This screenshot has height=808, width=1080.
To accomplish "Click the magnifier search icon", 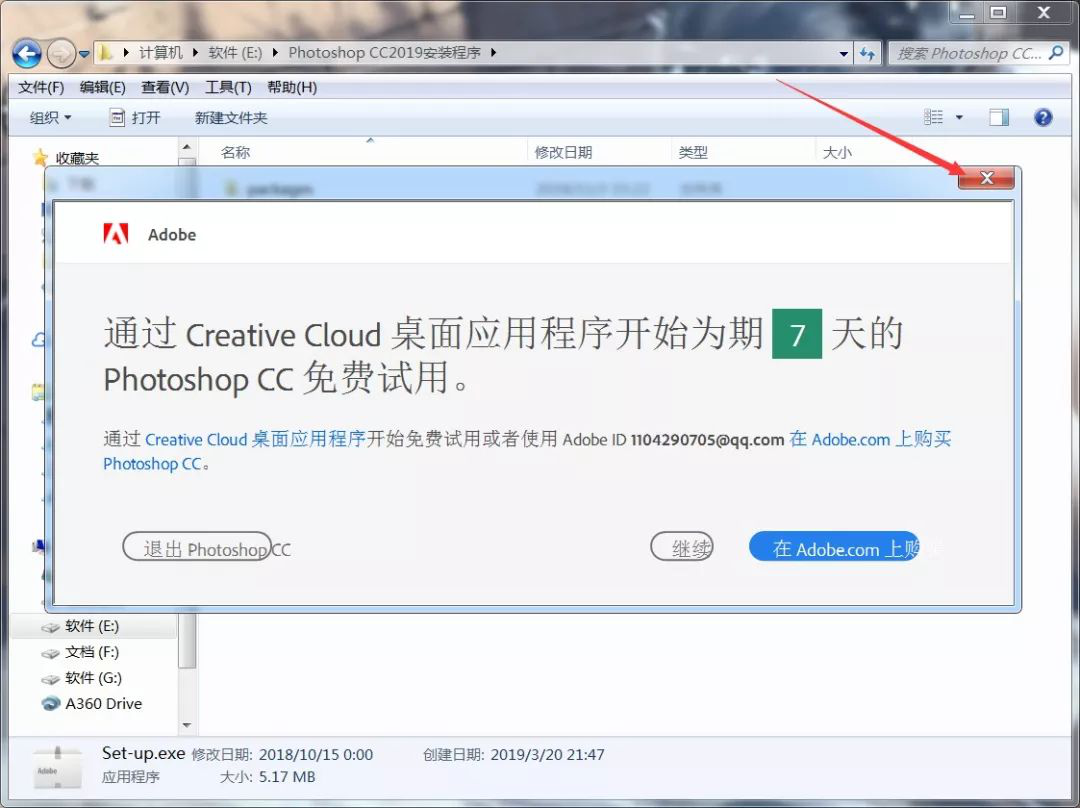I will [x=1056, y=52].
